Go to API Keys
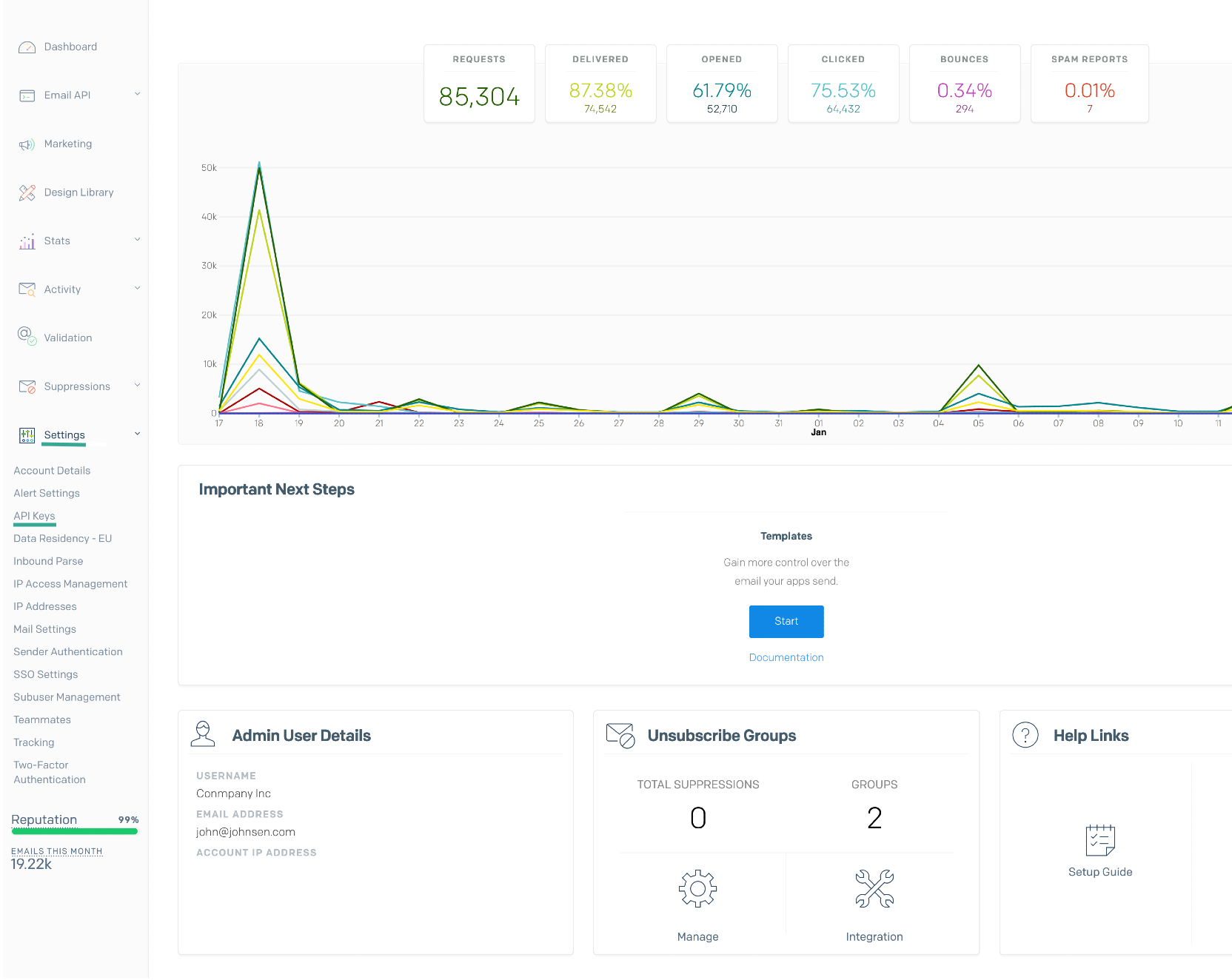 [34, 516]
